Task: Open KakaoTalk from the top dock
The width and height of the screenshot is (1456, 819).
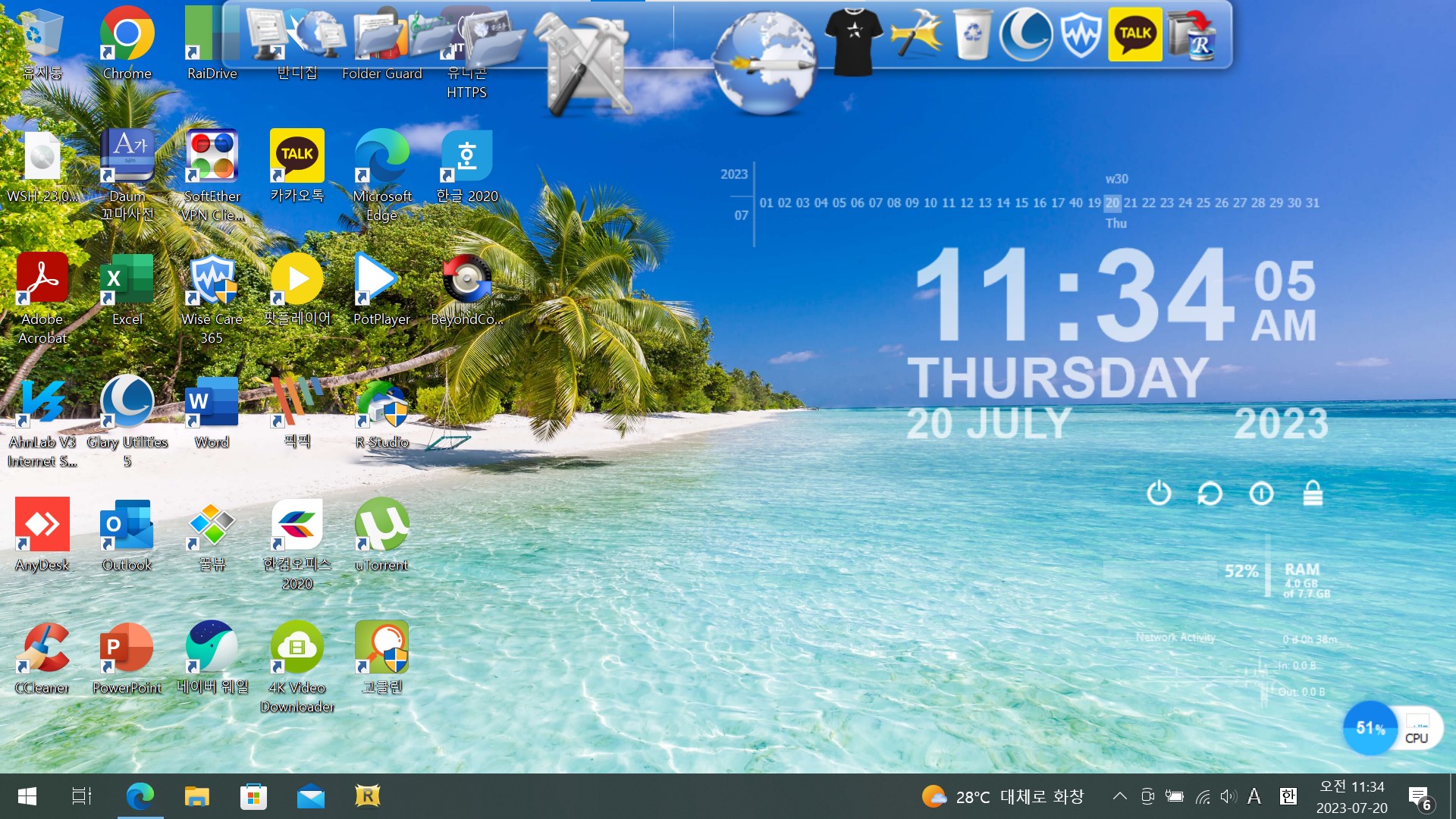Action: (1135, 34)
